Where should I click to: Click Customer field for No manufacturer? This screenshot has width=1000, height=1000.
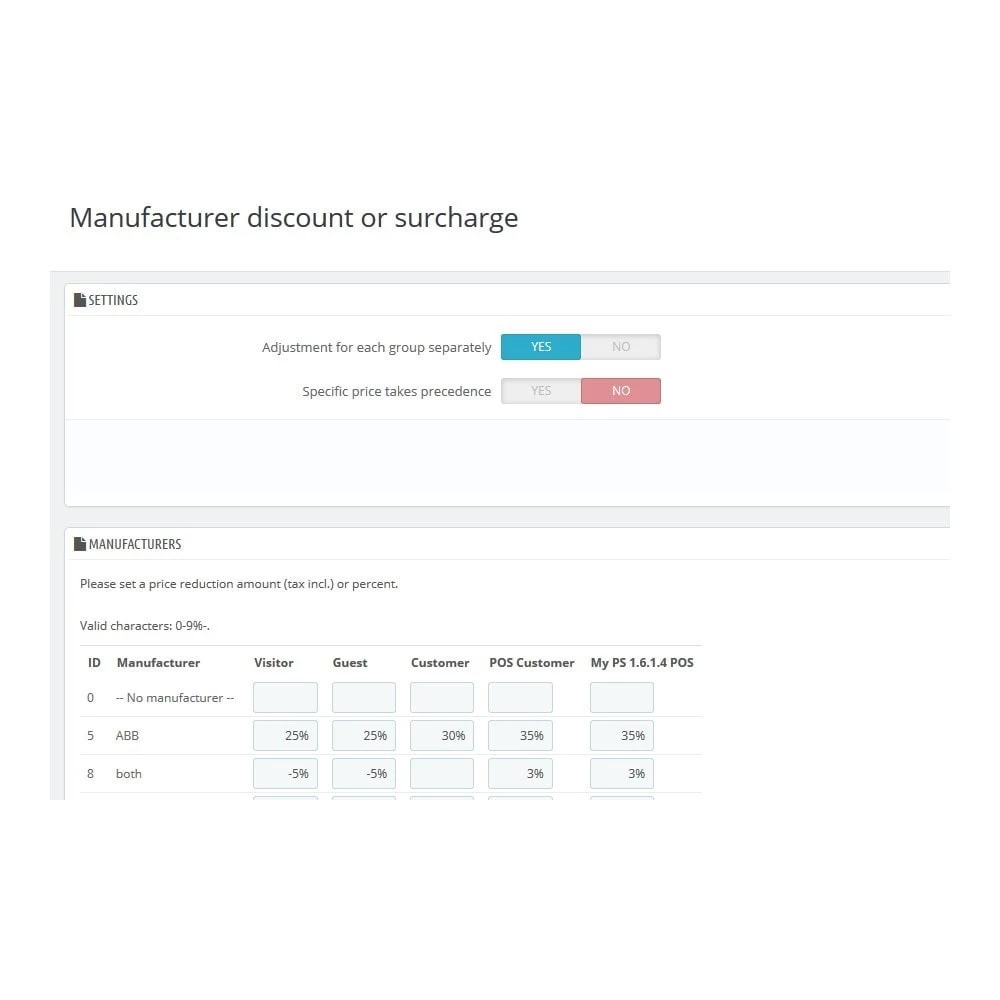click(442, 698)
